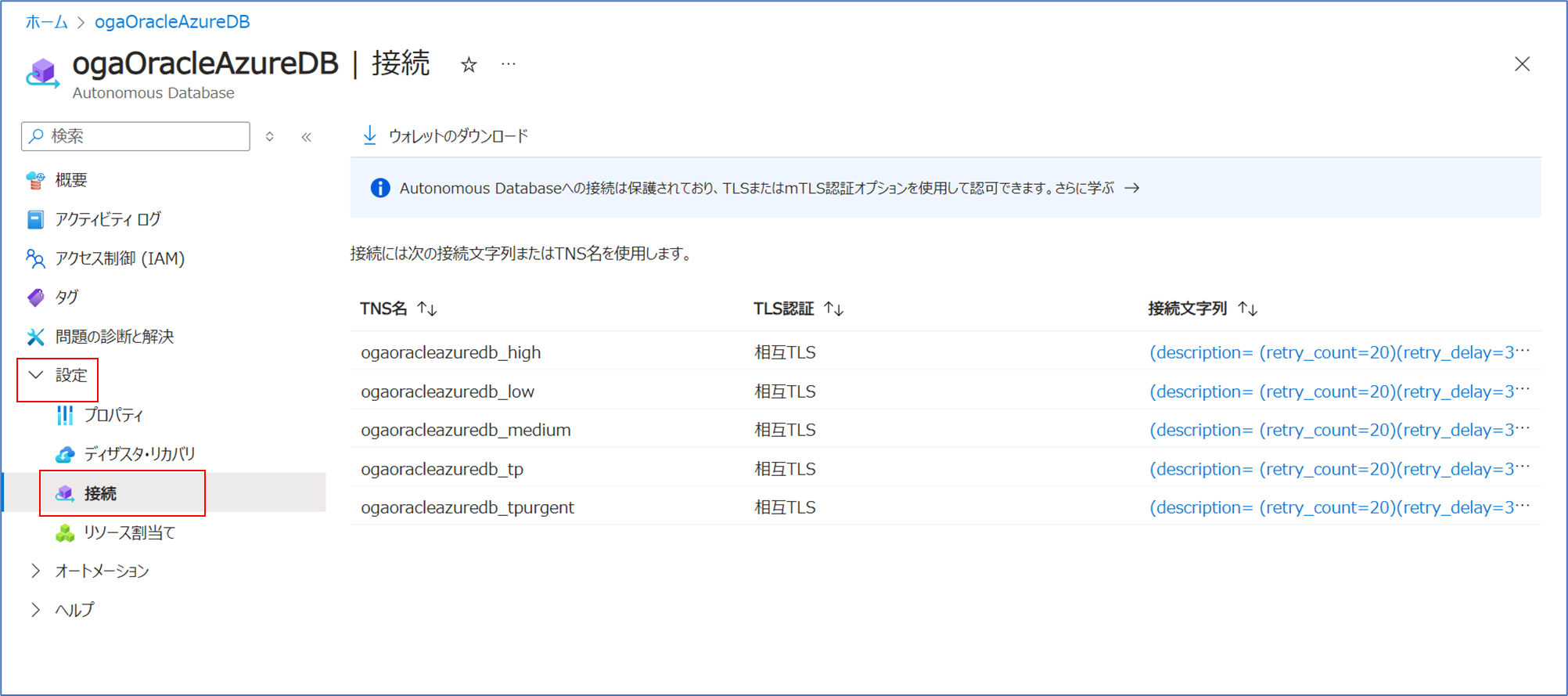Open the タグ page
The width and height of the screenshot is (1568, 696).
point(67,298)
